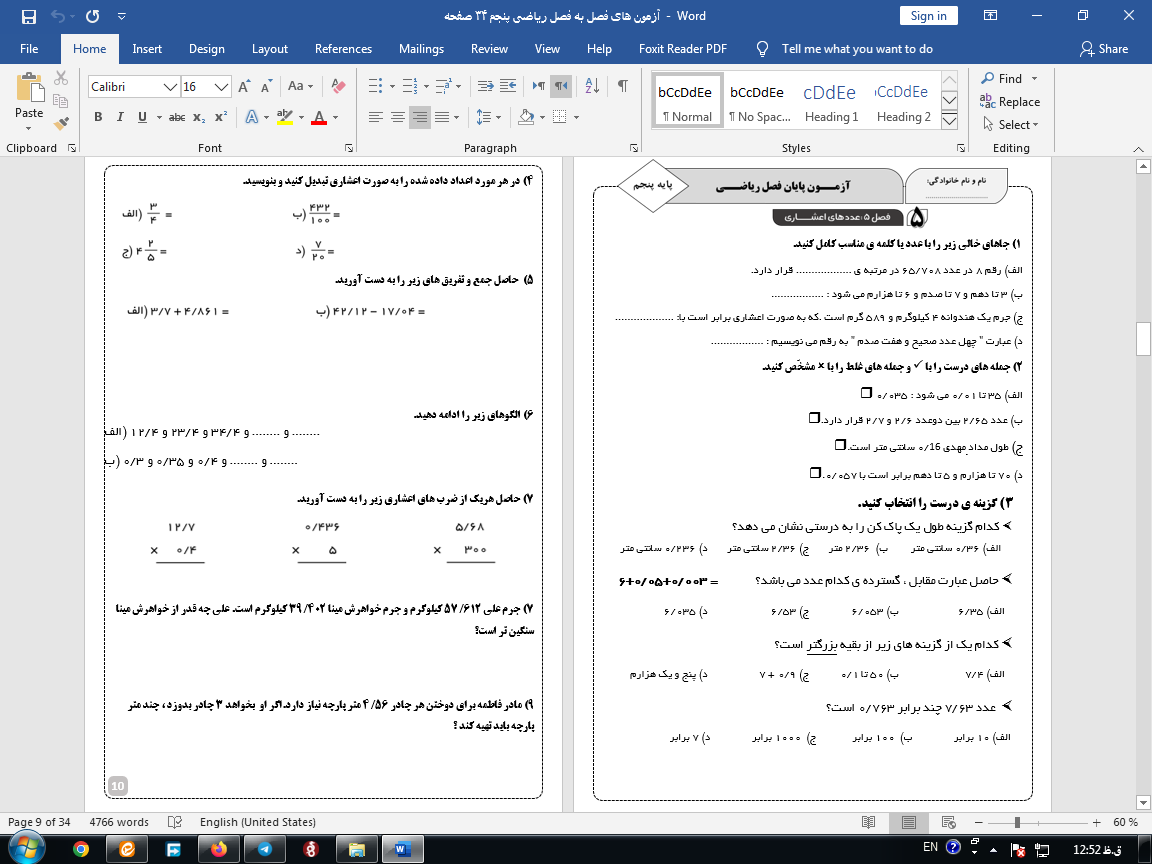Click the Sign in button

pos(928,16)
